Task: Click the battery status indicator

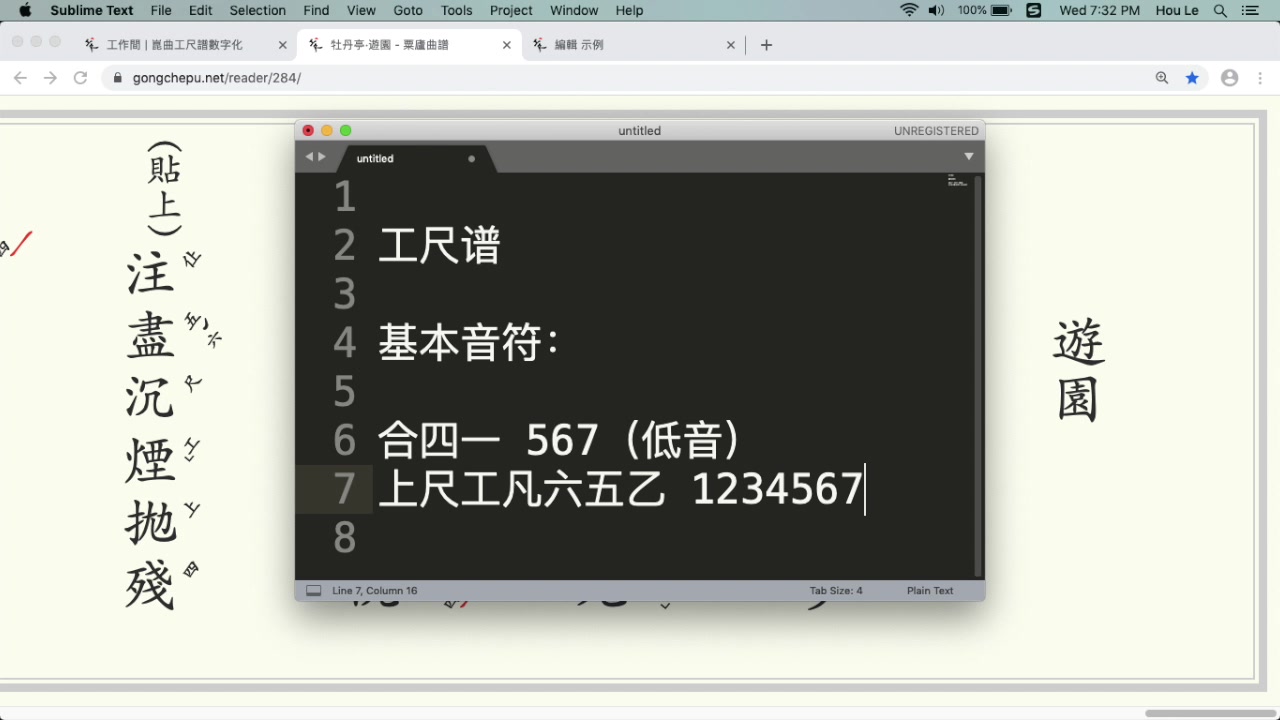Action: [985, 10]
